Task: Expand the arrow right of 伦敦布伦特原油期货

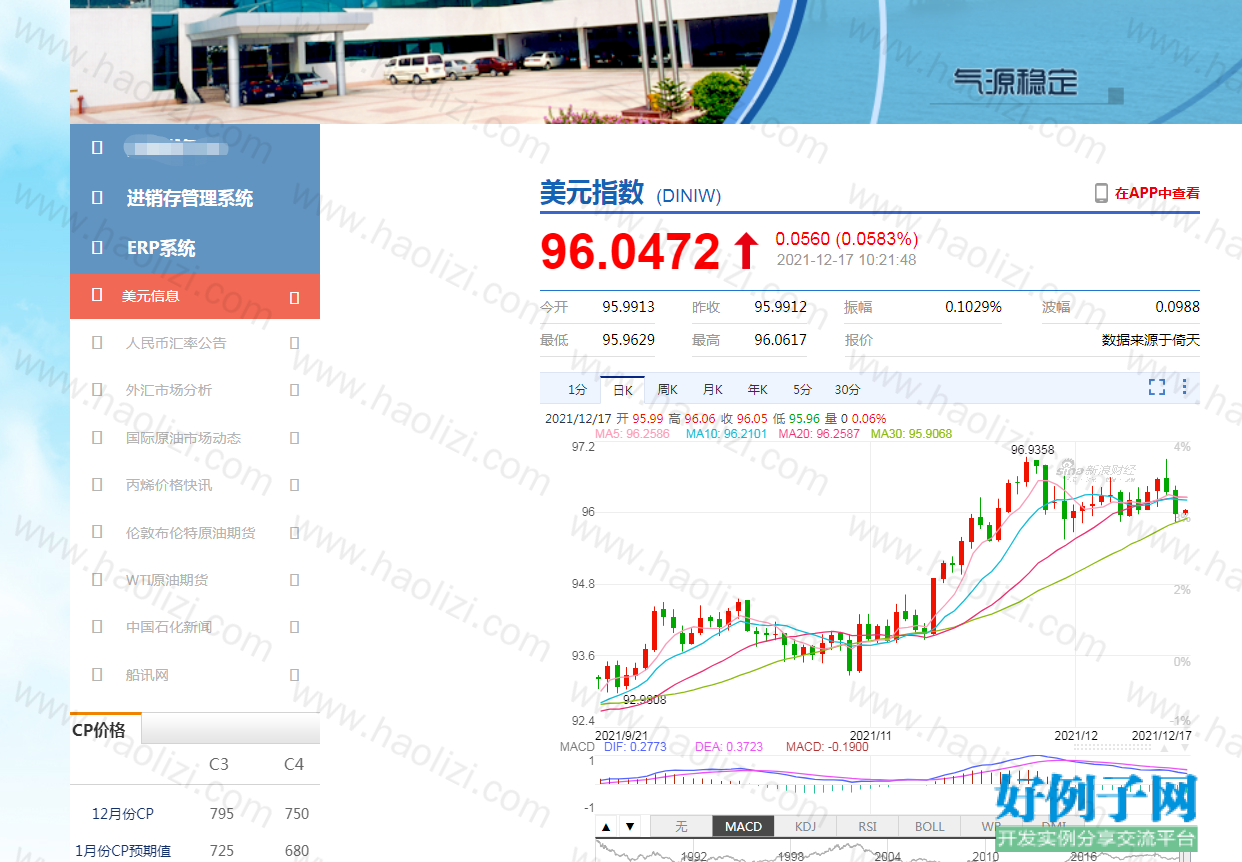Action: 294,533
